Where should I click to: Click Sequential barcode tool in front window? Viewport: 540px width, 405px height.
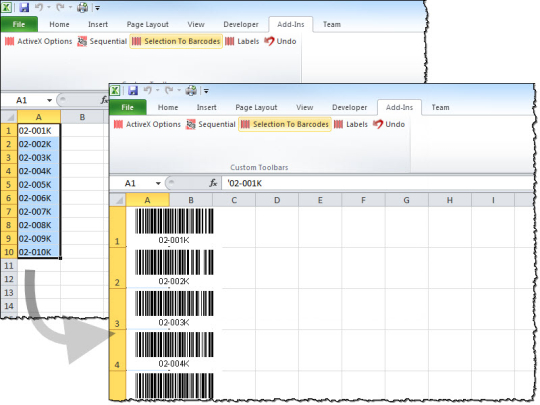[210, 124]
